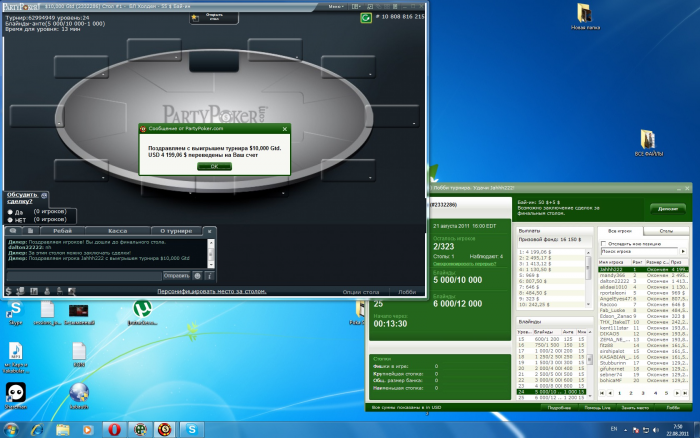Open the table layout dropdown icon
The width and height of the screenshot is (700, 438).
(356, 6)
